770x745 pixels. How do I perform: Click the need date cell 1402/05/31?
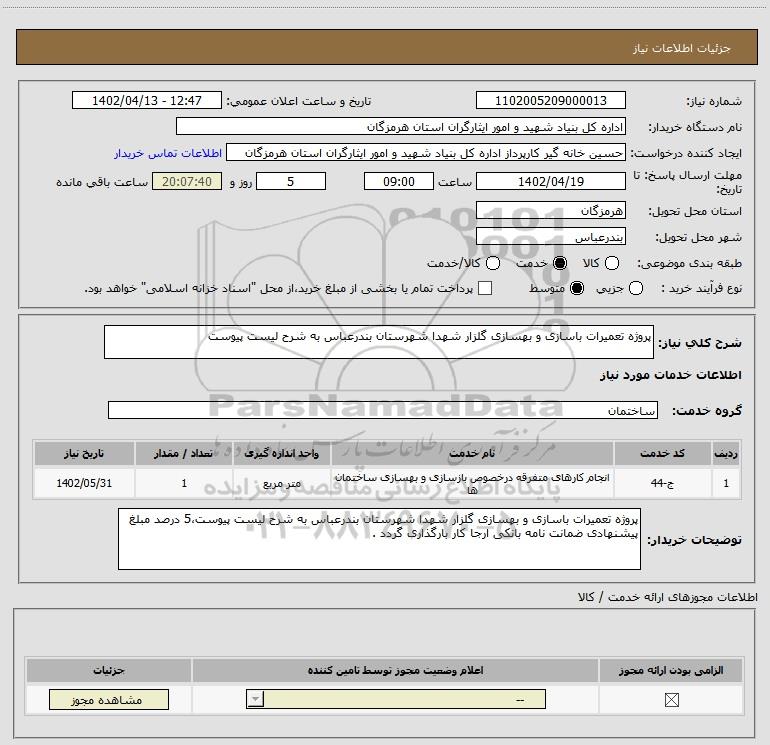click(x=84, y=483)
